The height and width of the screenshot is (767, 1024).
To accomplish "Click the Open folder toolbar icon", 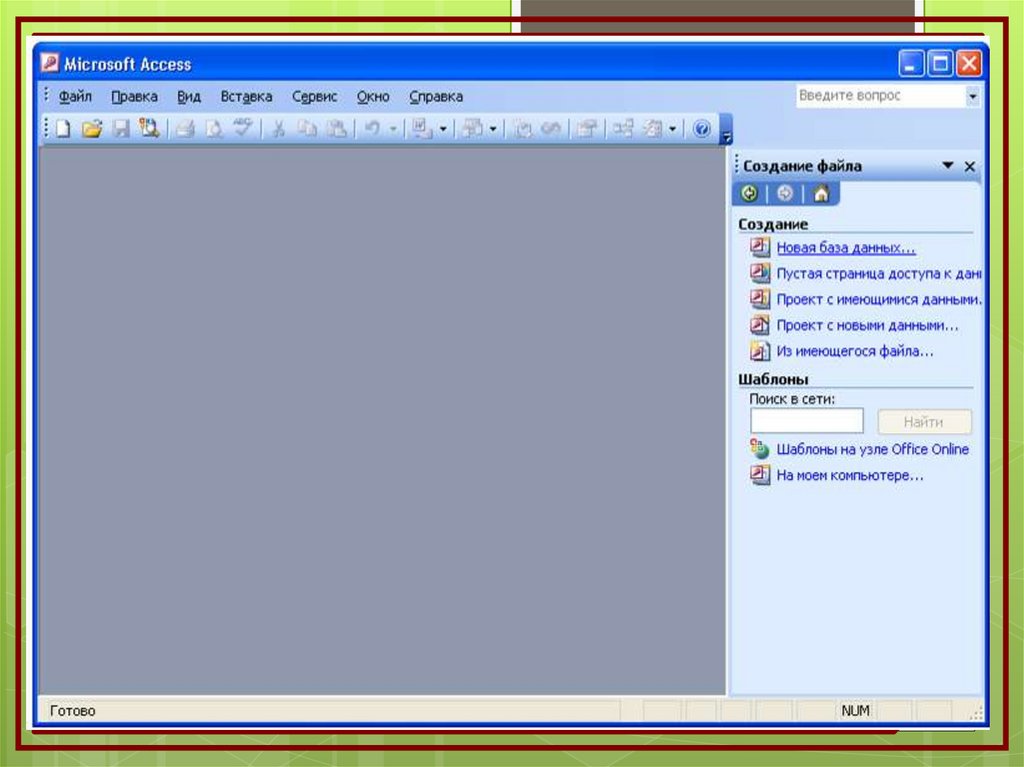I will (x=92, y=129).
